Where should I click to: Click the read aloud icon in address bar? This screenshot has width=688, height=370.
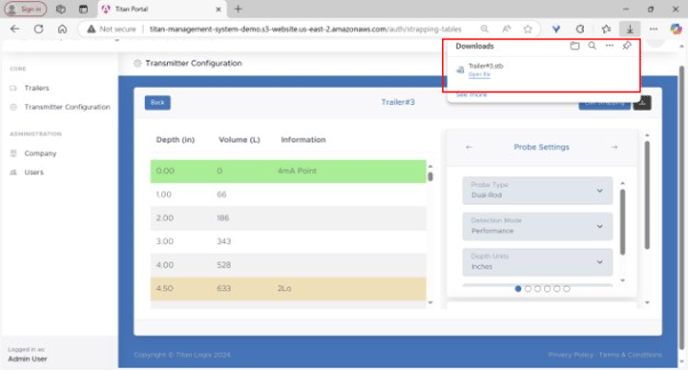click(506, 29)
